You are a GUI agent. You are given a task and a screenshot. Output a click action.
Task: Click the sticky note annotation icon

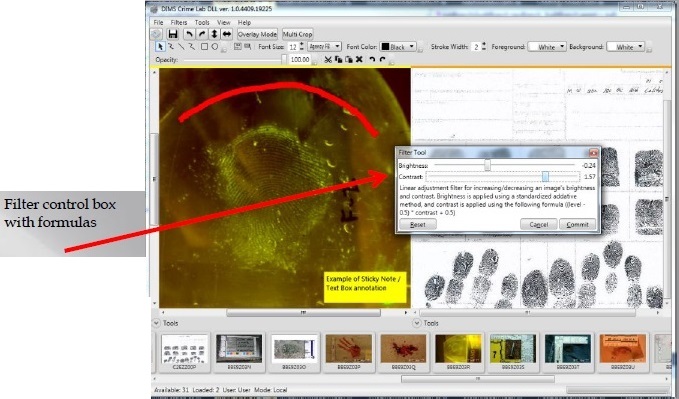click(x=238, y=46)
